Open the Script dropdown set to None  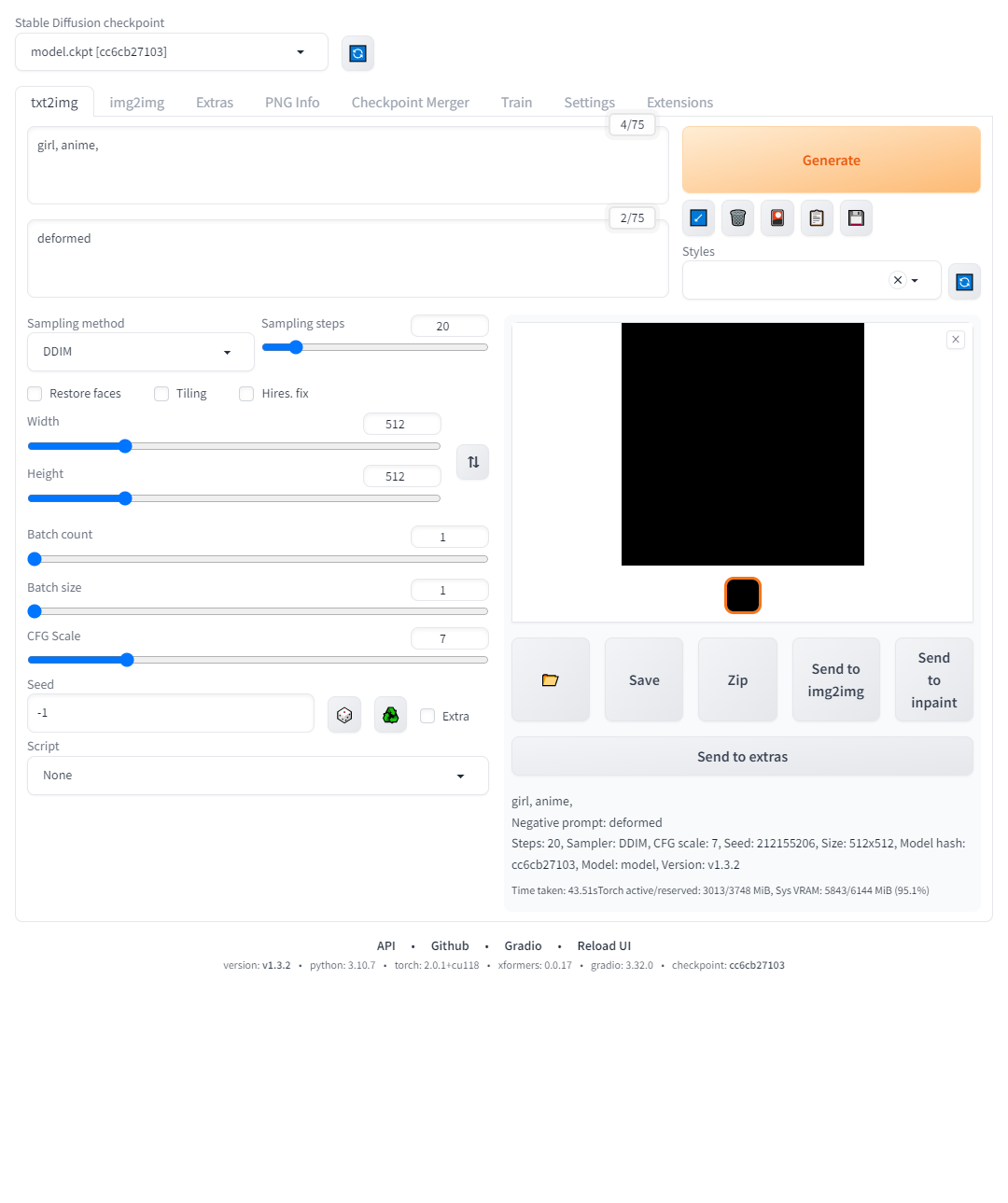[x=258, y=776]
